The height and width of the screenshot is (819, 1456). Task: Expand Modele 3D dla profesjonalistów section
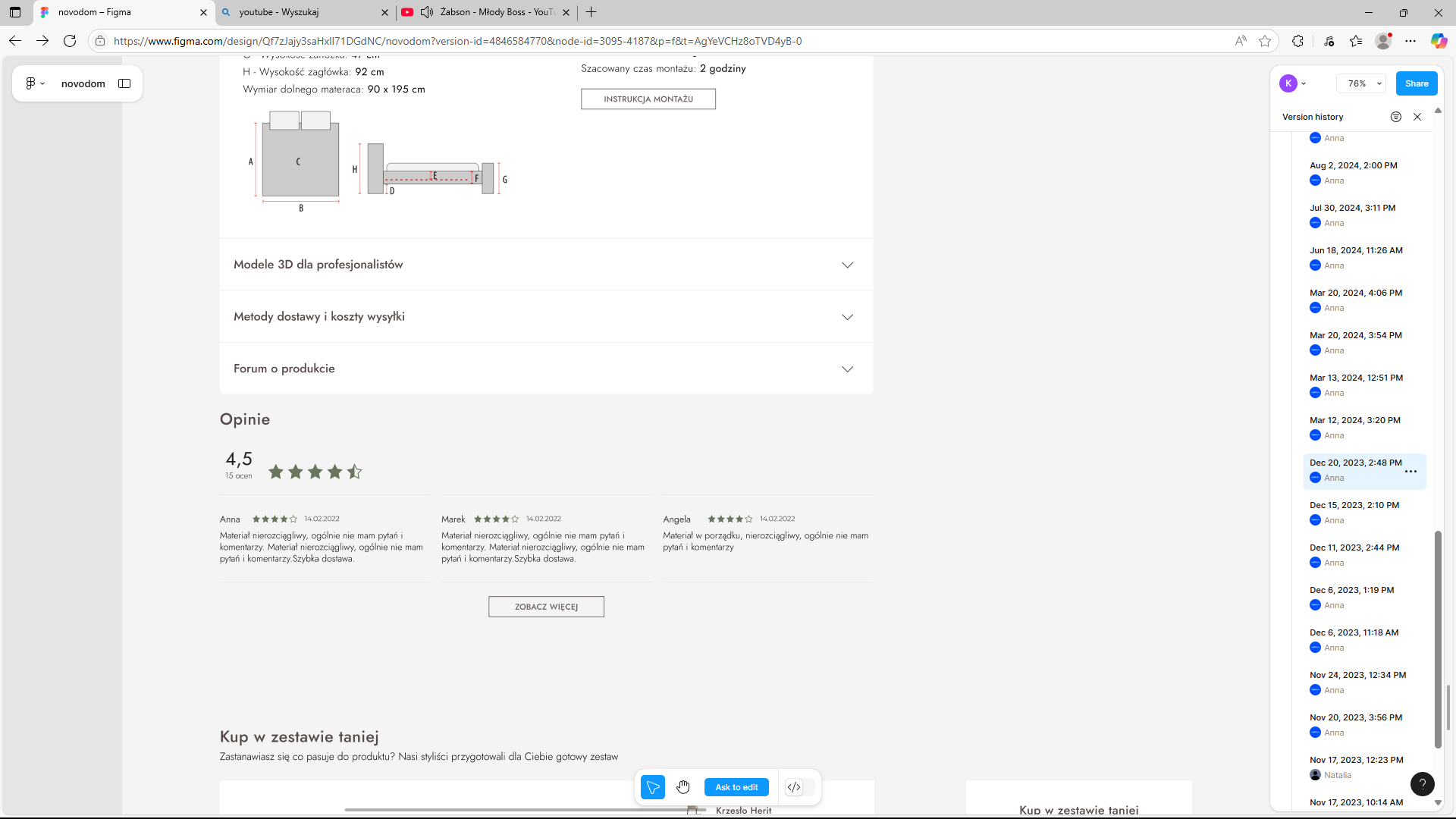[847, 265]
